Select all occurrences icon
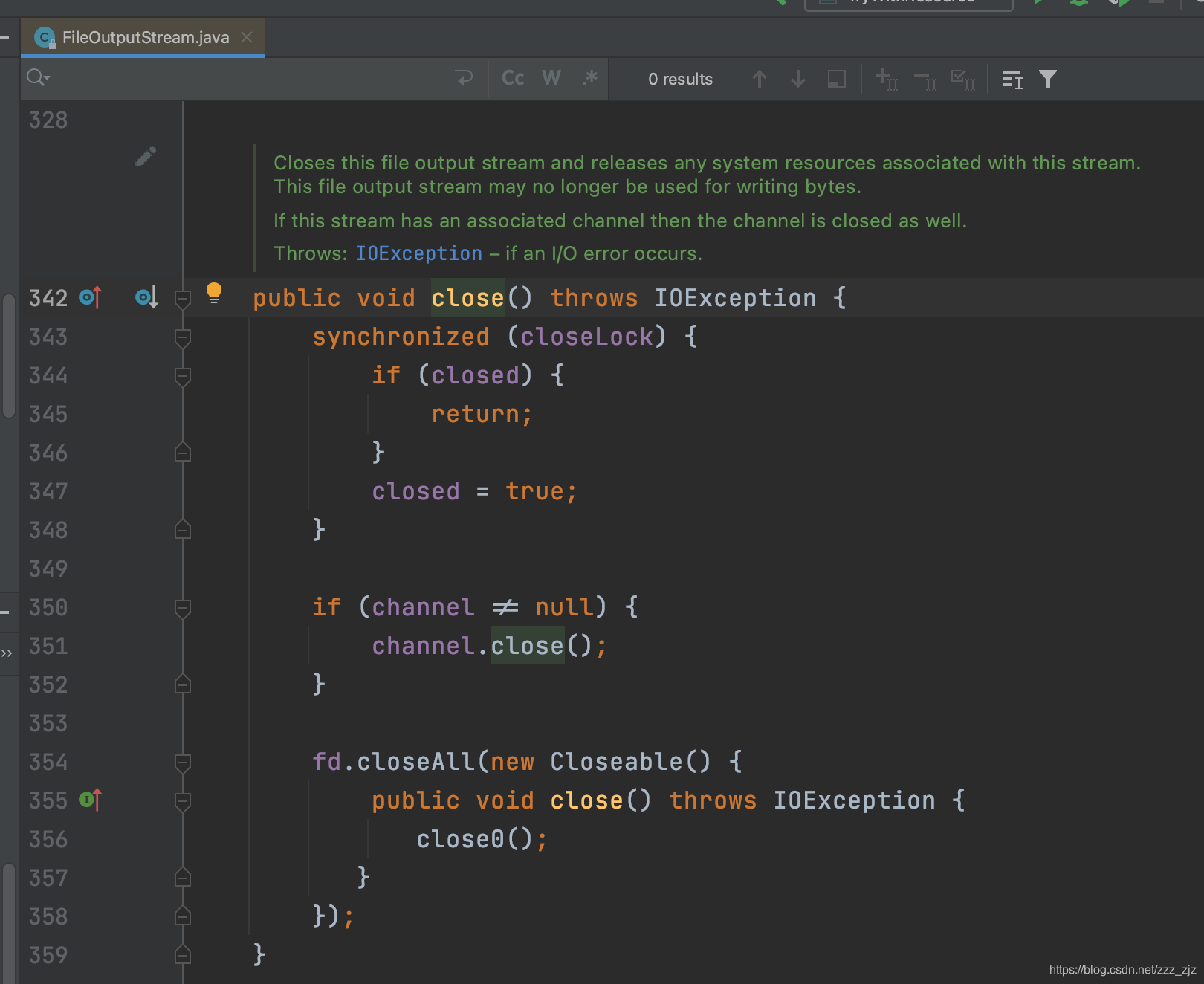 (x=963, y=79)
